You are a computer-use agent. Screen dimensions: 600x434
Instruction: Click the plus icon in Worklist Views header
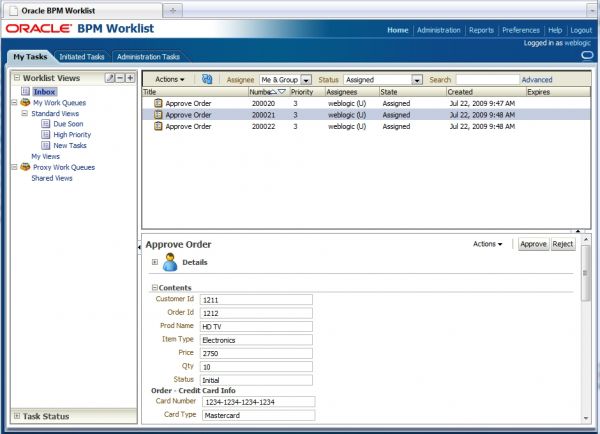tap(130, 78)
